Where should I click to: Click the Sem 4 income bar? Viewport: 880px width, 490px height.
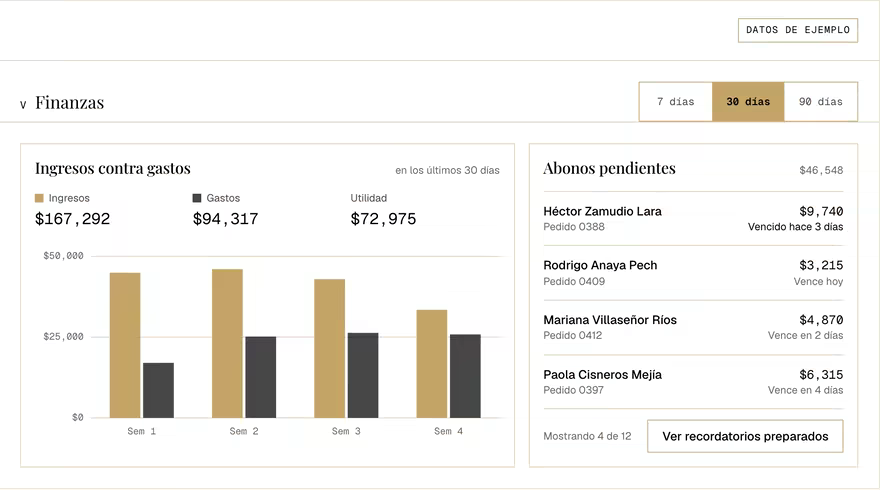tap(432, 364)
